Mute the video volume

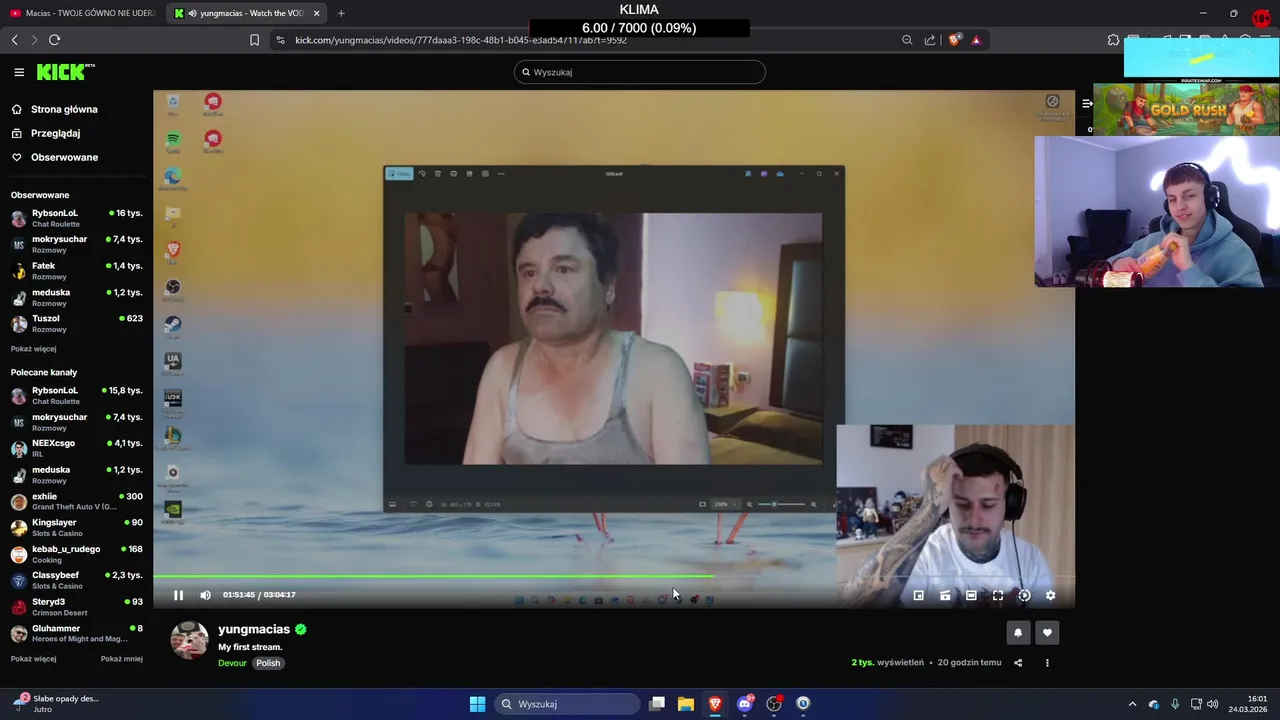[205, 595]
